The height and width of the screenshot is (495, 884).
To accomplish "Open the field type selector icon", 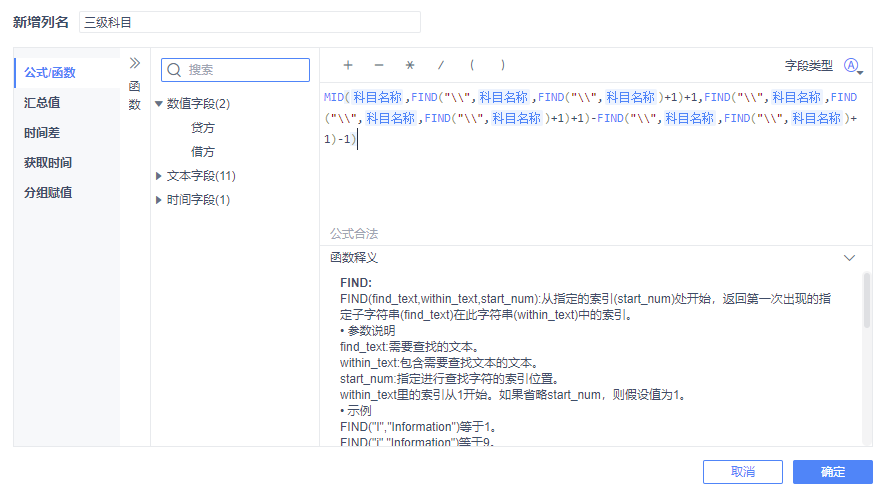I will (x=853, y=66).
